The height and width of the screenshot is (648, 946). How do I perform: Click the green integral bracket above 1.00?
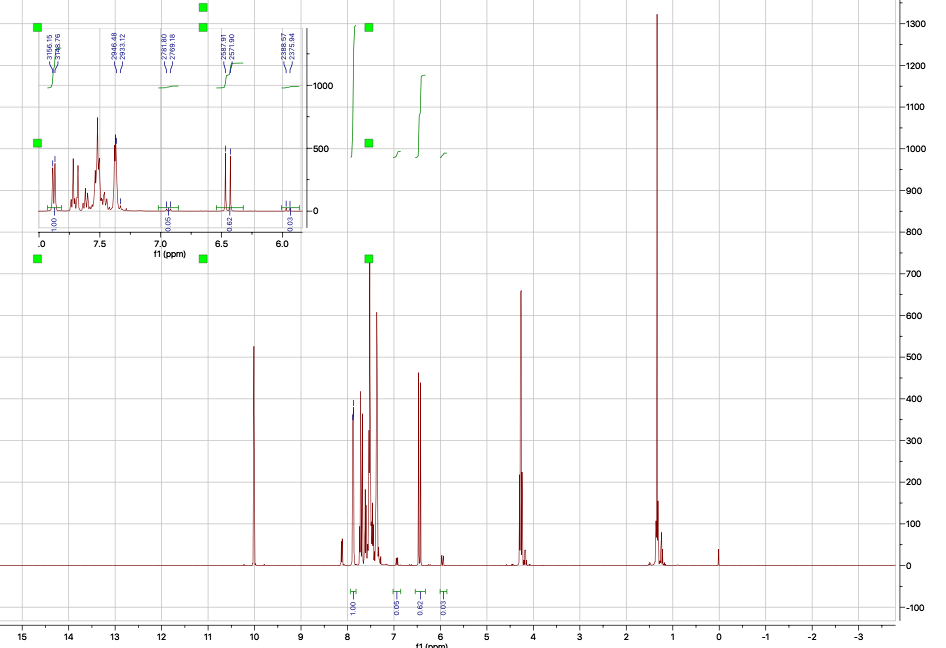pos(353,591)
